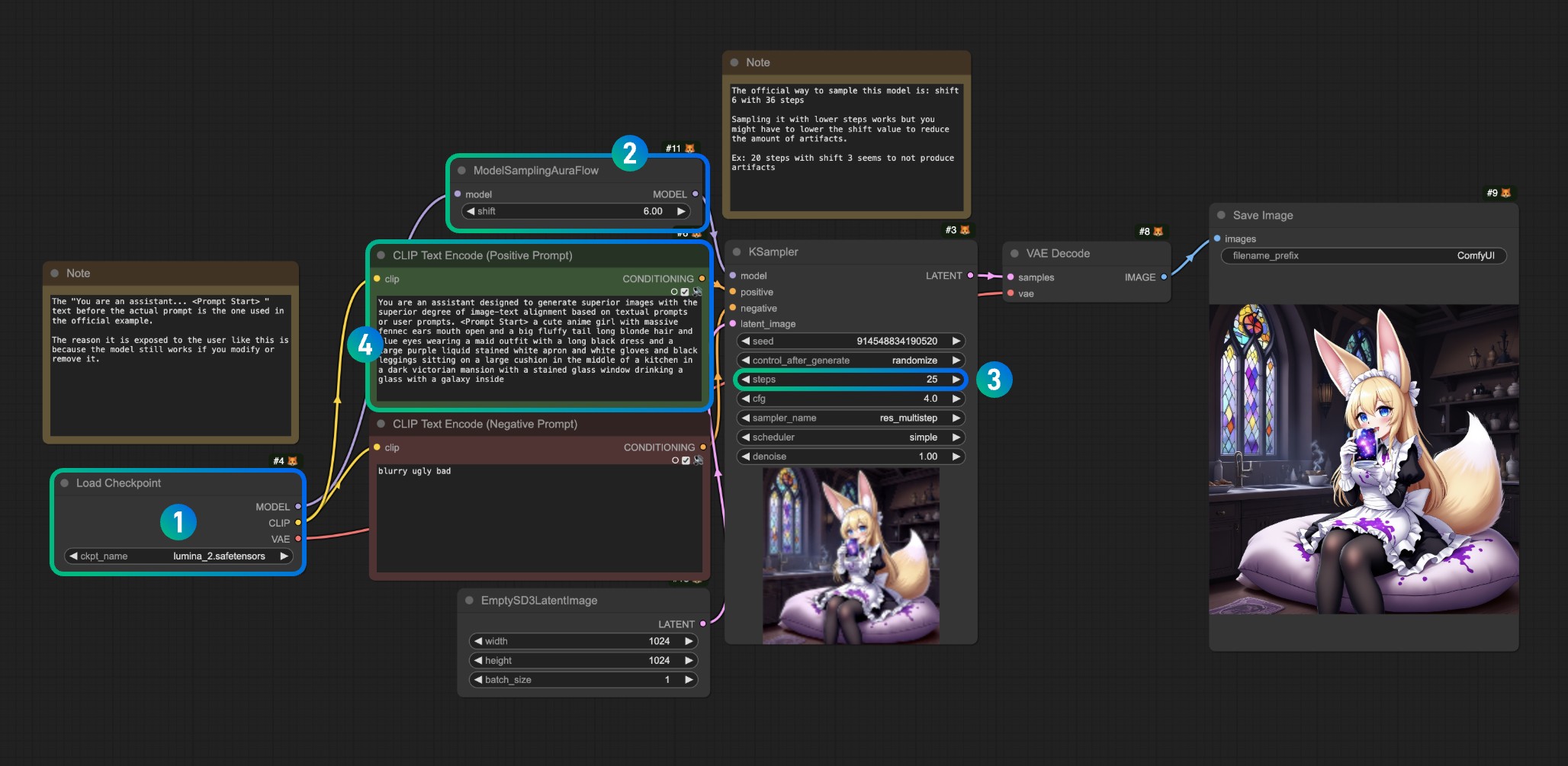The height and width of the screenshot is (766, 1568).
Task: Collapse the Save Image node via its dot
Action: pos(1221,215)
